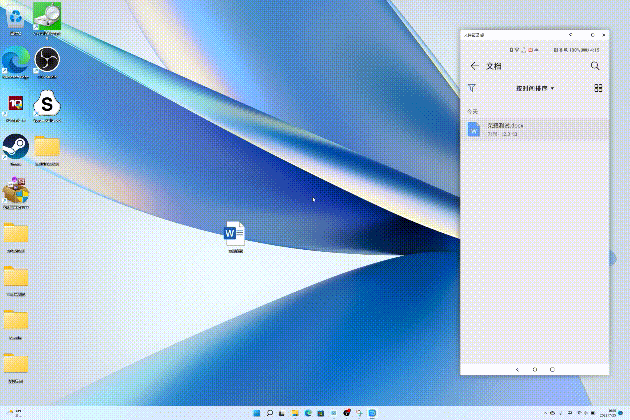Select the Sogou S desktop icon

pos(46,104)
